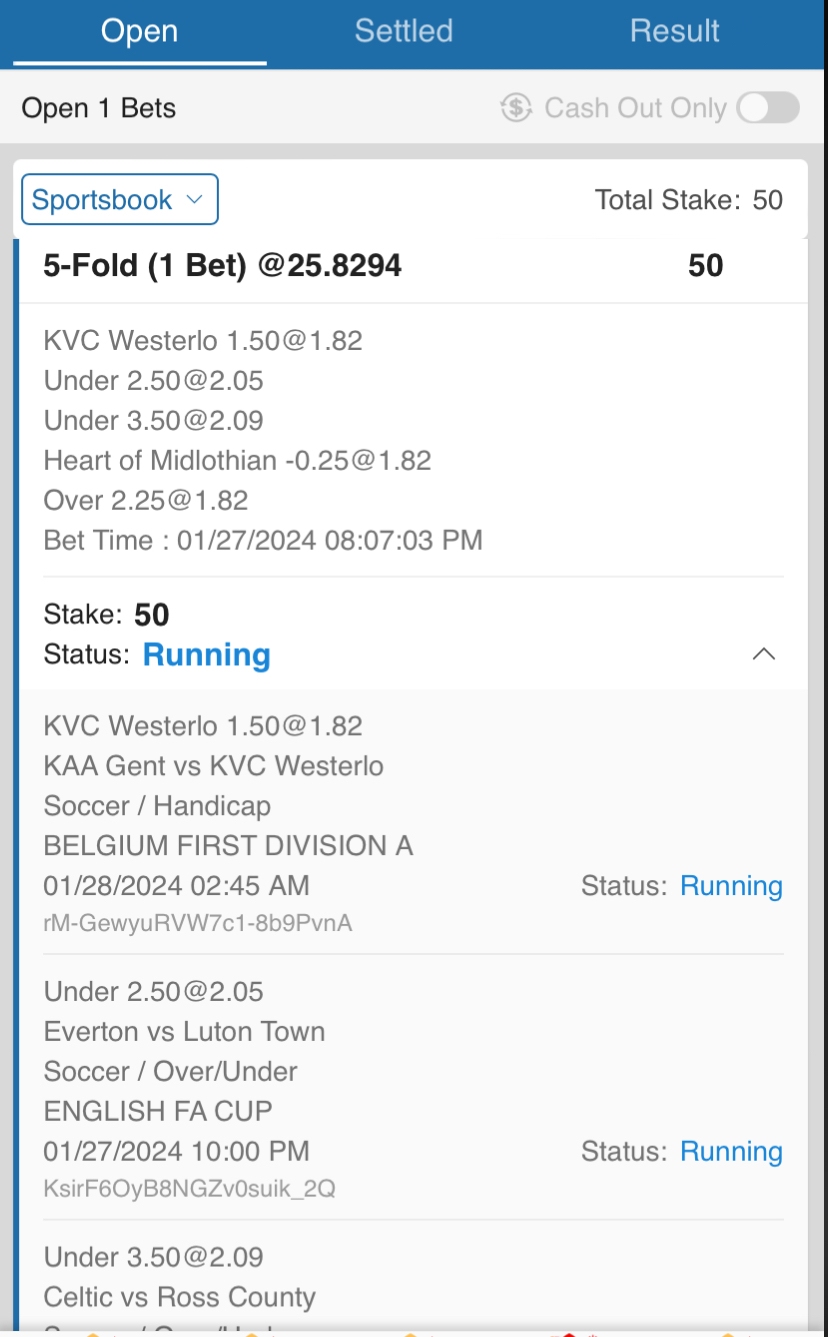Viewport: 828px width, 1337px height.
Task: Click Running status for KAA Gent match
Action: coord(731,886)
